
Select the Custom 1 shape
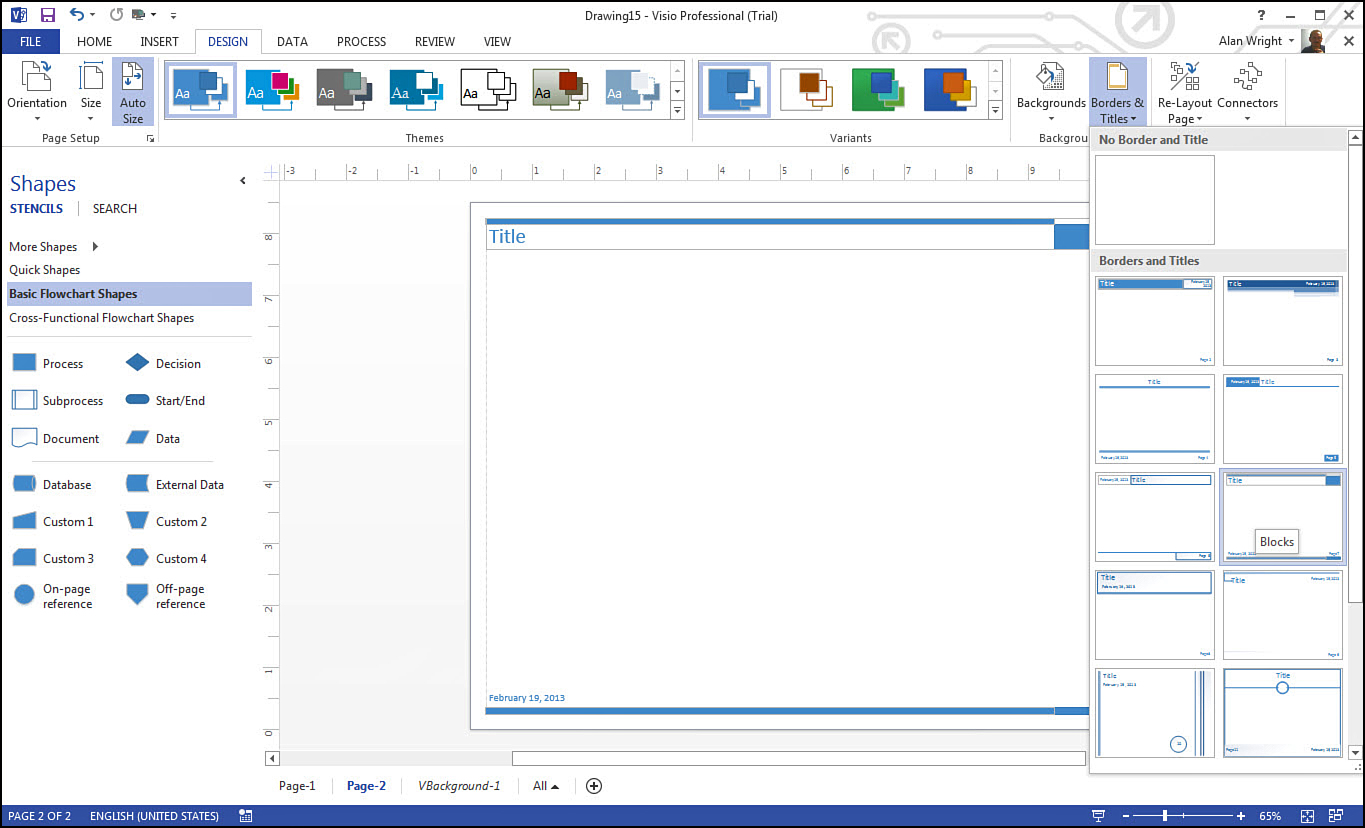point(52,521)
